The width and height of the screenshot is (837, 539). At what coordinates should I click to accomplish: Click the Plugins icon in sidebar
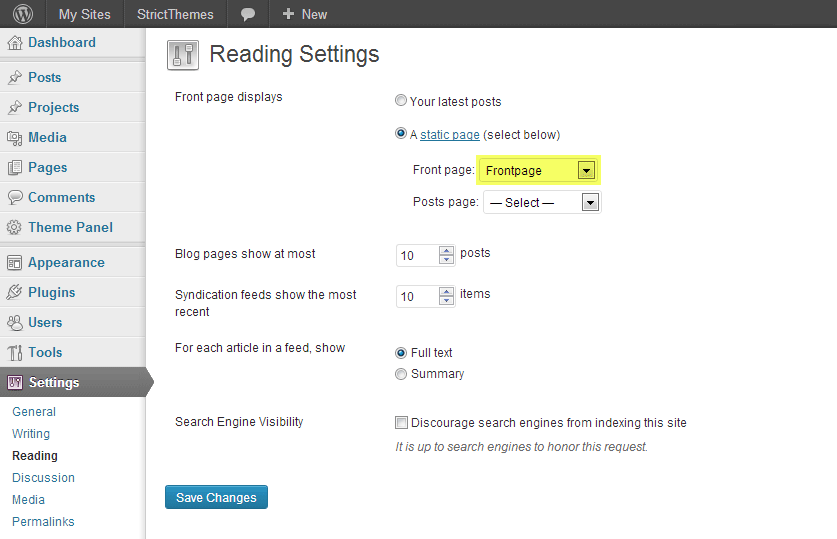pyautogui.click(x=15, y=293)
